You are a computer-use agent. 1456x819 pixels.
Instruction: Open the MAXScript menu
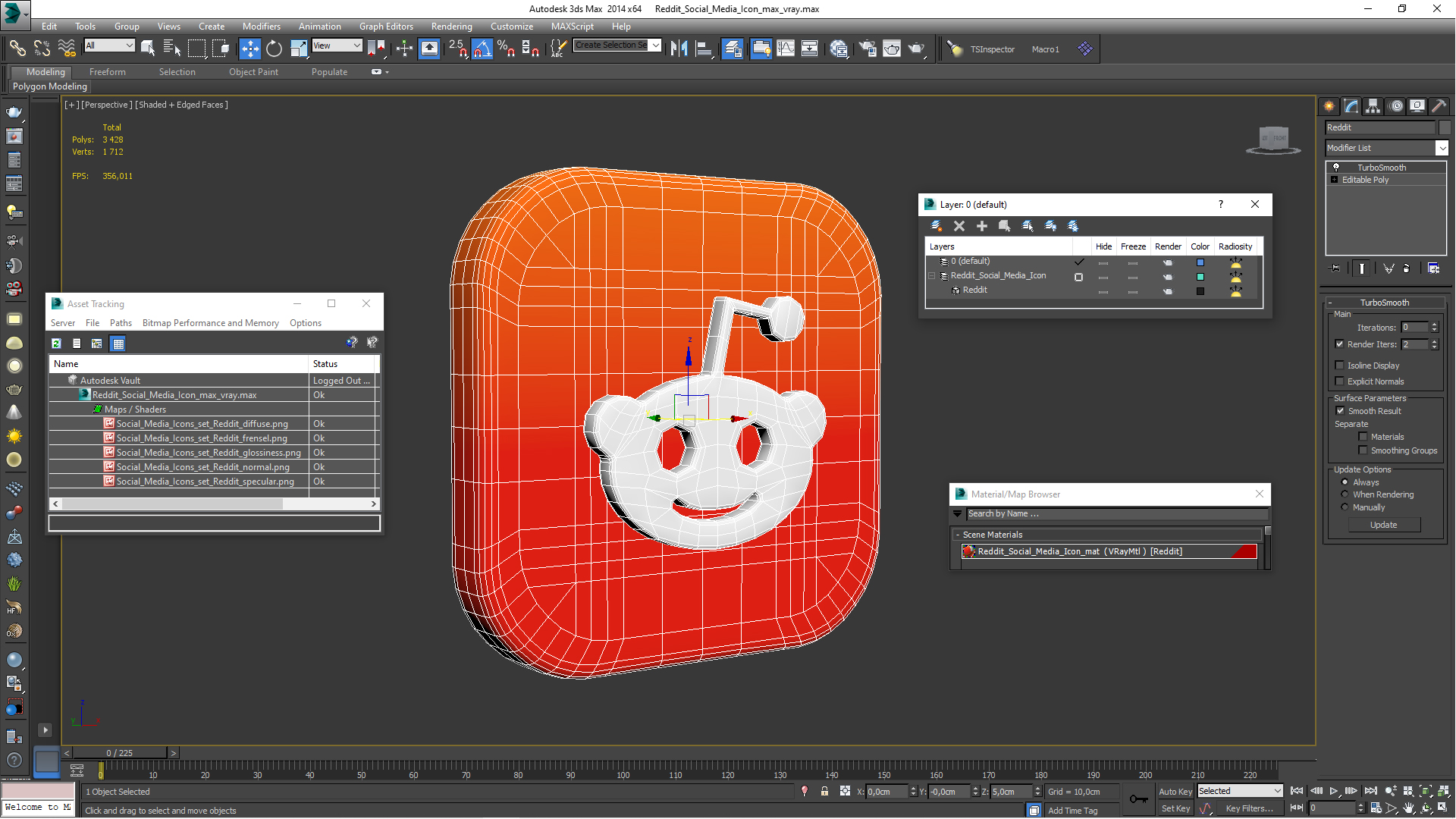(x=572, y=26)
